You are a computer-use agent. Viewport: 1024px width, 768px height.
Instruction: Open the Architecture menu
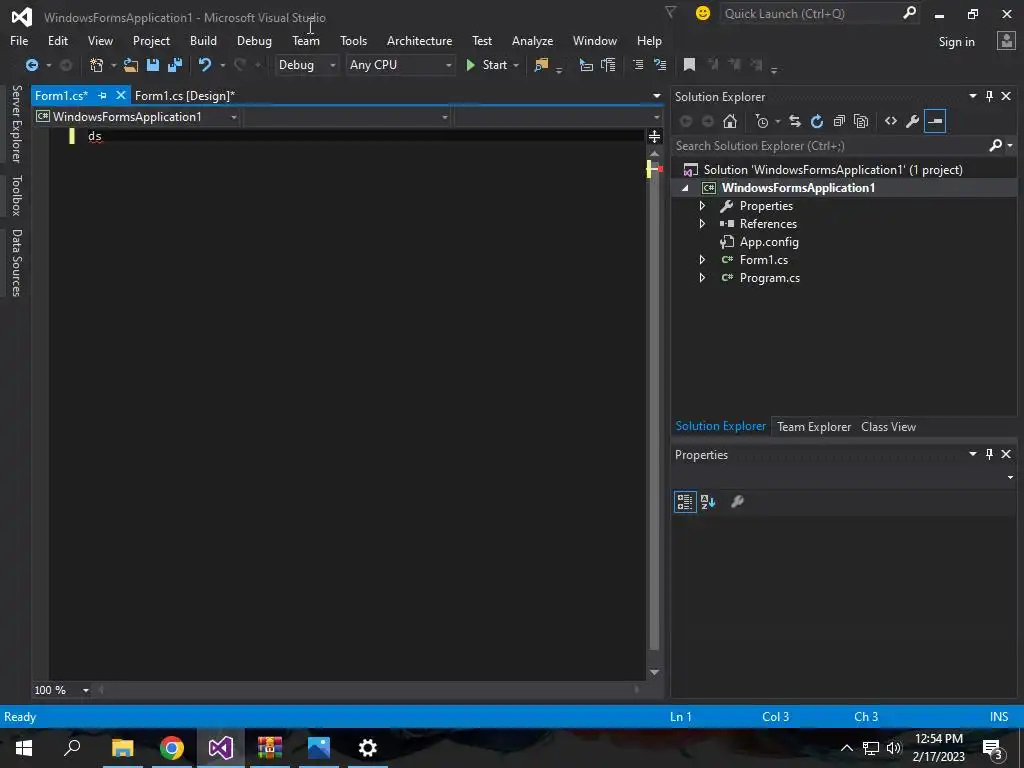419,40
